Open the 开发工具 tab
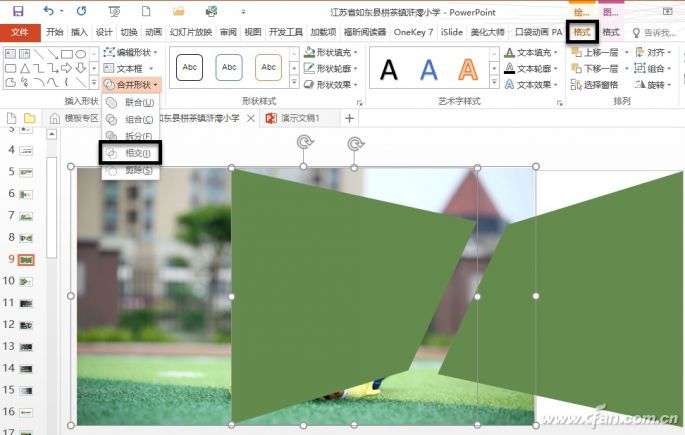 click(x=286, y=32)
